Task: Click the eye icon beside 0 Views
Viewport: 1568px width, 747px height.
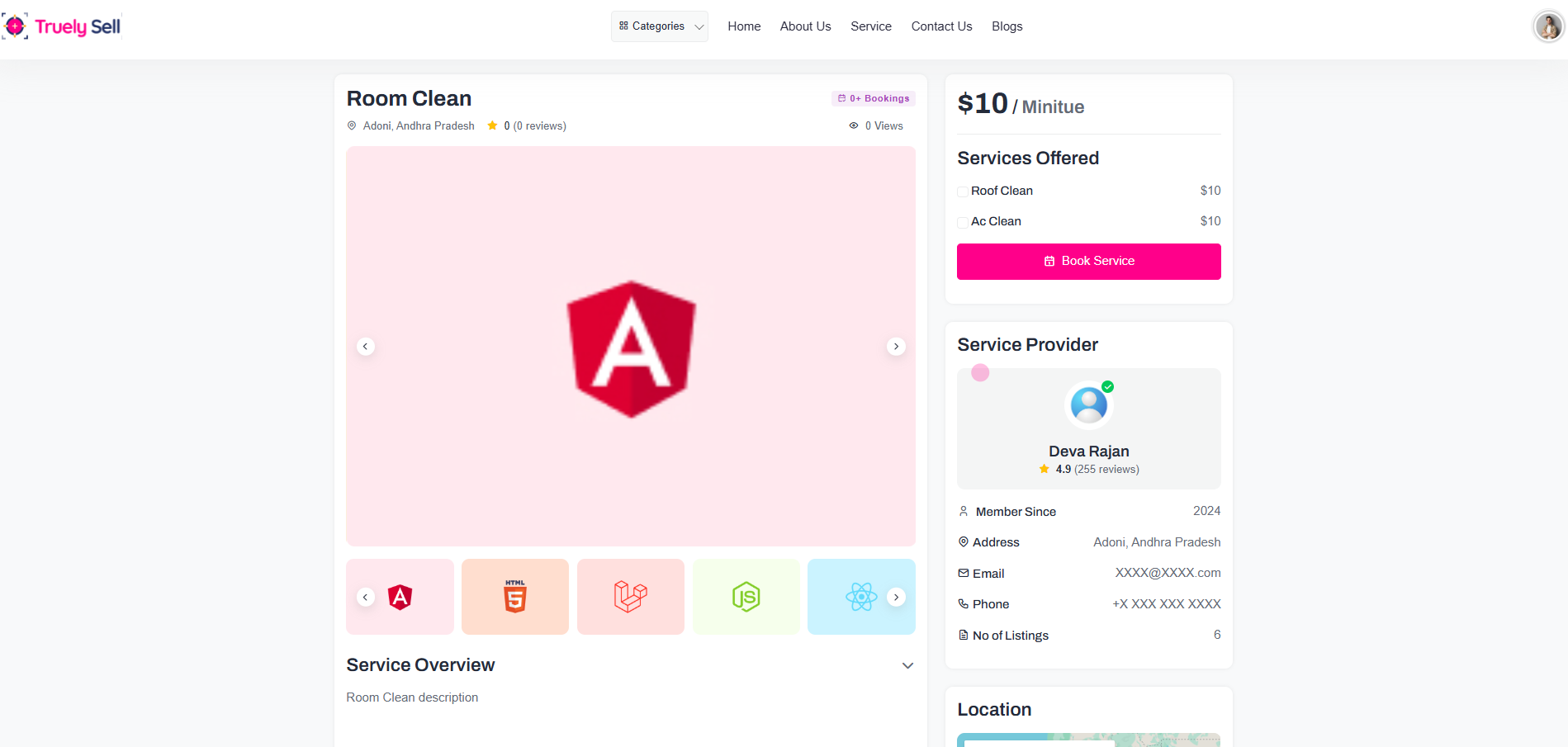Action: tap(854, 126)
